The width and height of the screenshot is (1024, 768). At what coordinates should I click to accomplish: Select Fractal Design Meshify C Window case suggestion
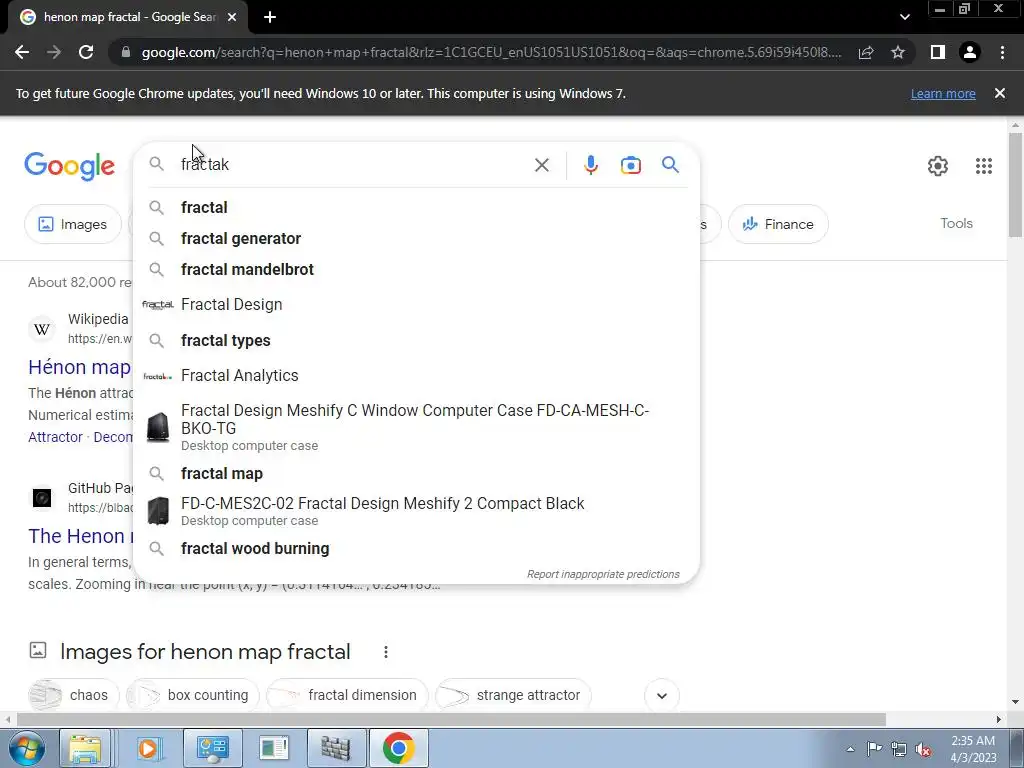pyautogui.click(x=416, y=427)
